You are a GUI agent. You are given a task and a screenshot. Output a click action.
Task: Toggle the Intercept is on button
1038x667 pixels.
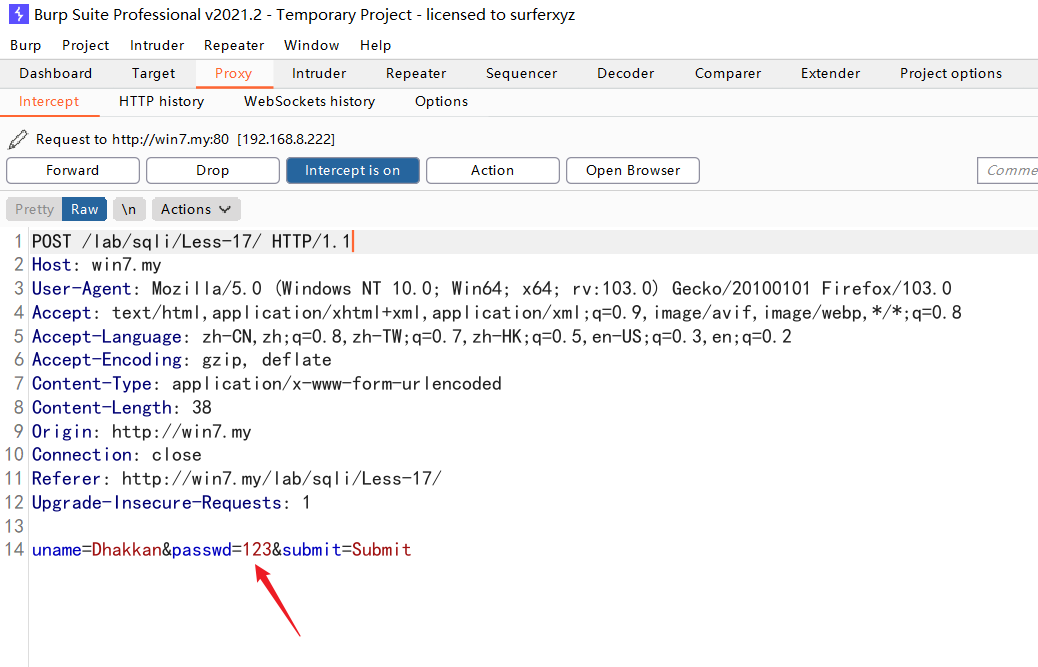(352, 170)
